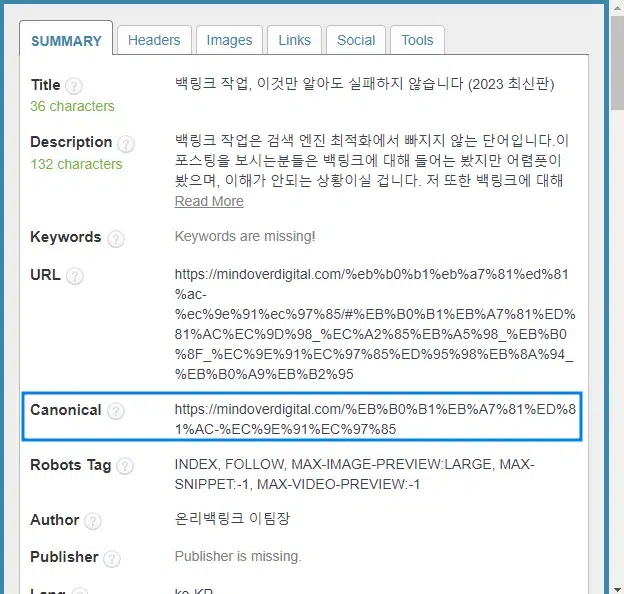Image resolution: width=624 pixels, height=594 pixels.
Task: Click the Keywords label
Action: 66,237
